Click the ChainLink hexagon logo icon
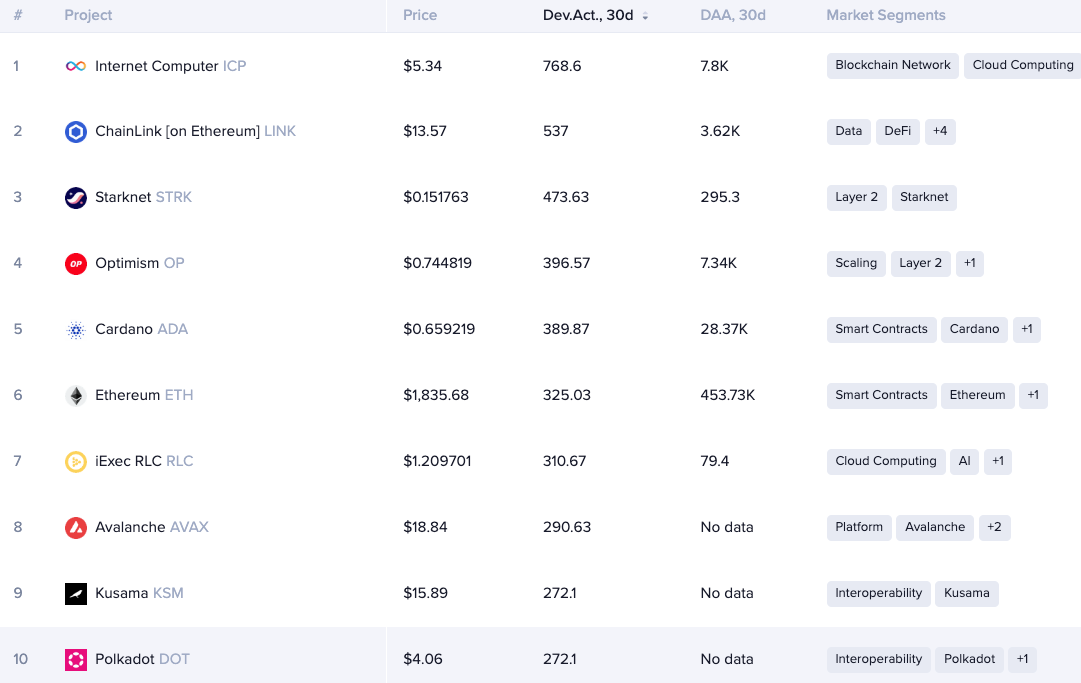1081x683 pixels. (76, 132)
